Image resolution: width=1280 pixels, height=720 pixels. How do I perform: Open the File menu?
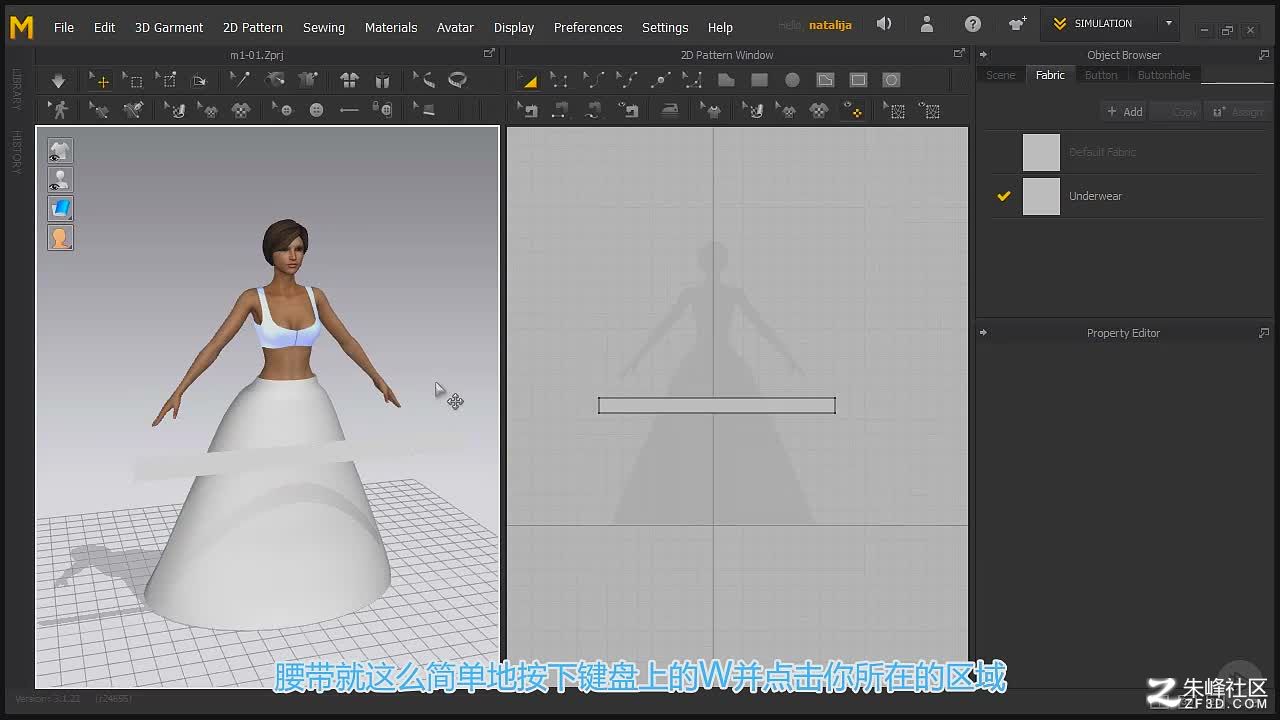tap(64, 27)
